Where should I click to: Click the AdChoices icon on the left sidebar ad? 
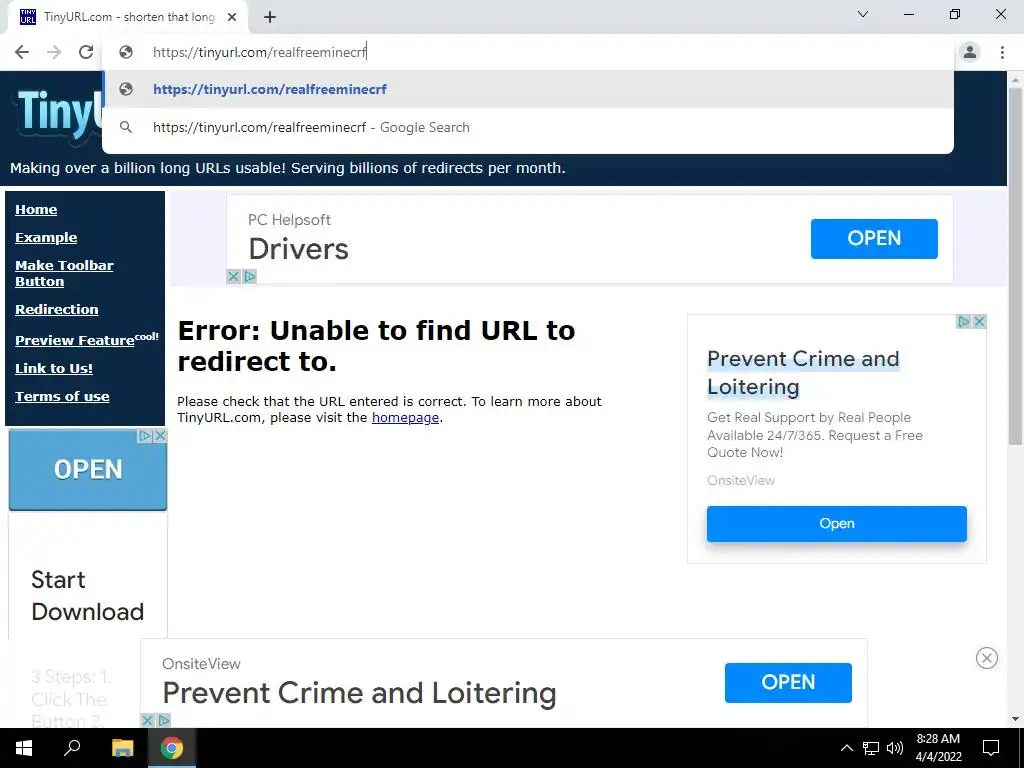(146, 436)
